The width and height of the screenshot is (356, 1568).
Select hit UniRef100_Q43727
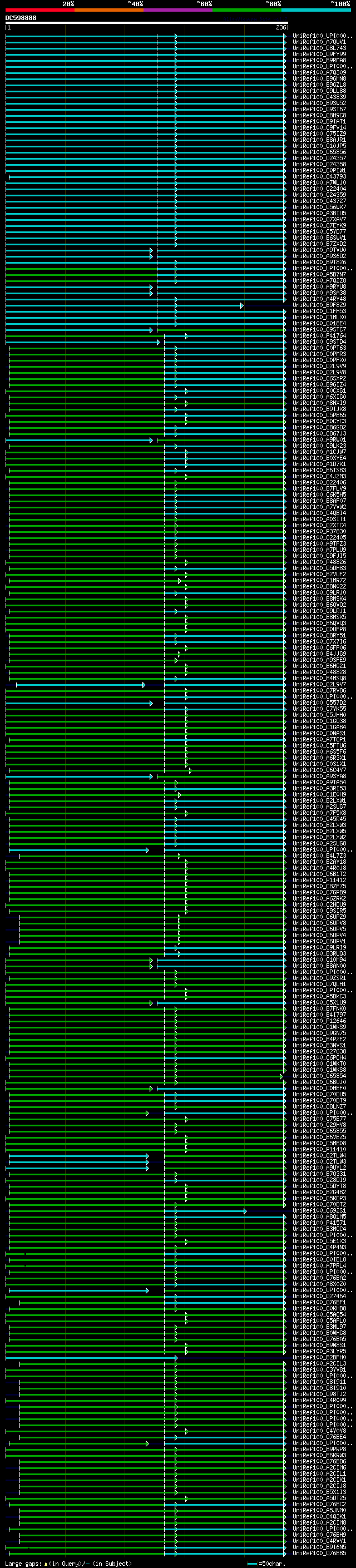point(319,201)
